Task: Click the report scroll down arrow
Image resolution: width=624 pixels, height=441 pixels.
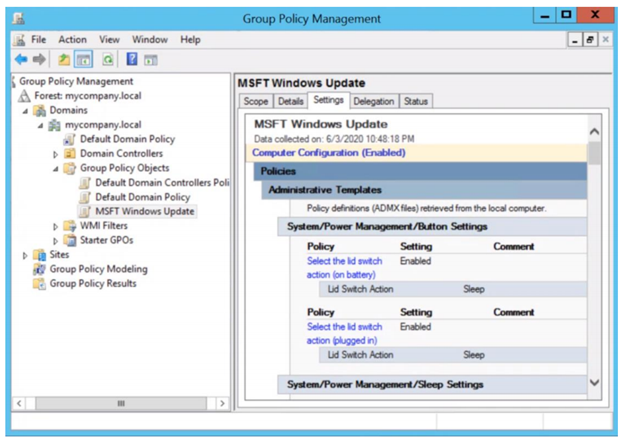Action: pos(595,383)
